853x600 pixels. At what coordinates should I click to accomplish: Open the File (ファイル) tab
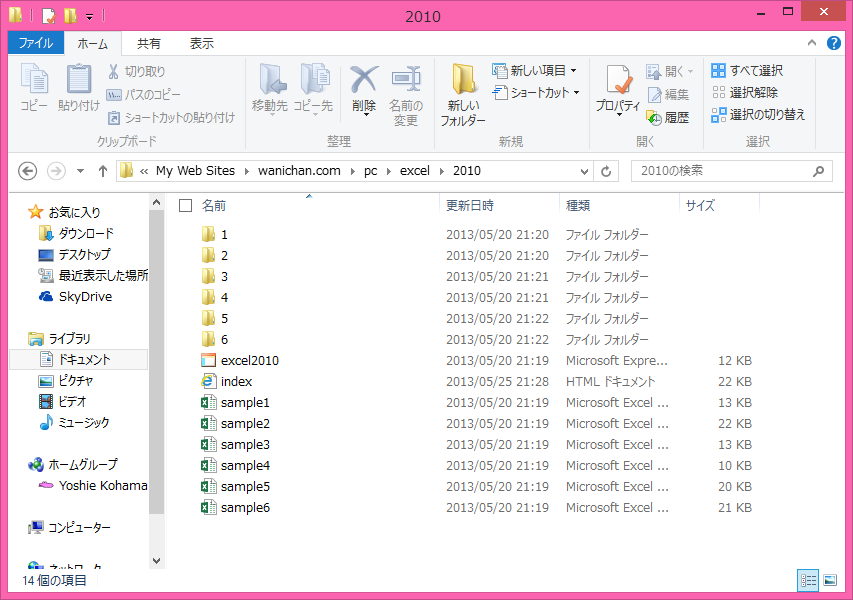coord(36,43)
